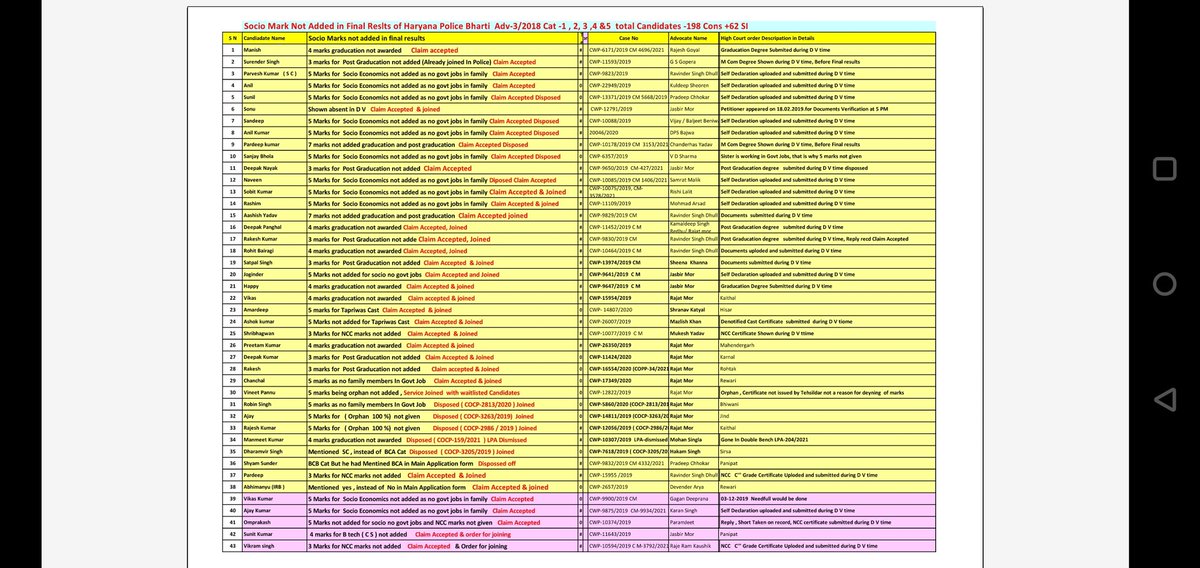Select candidate name 'Sandeep'
The image size is (1200, 568).
pos(256,121)
